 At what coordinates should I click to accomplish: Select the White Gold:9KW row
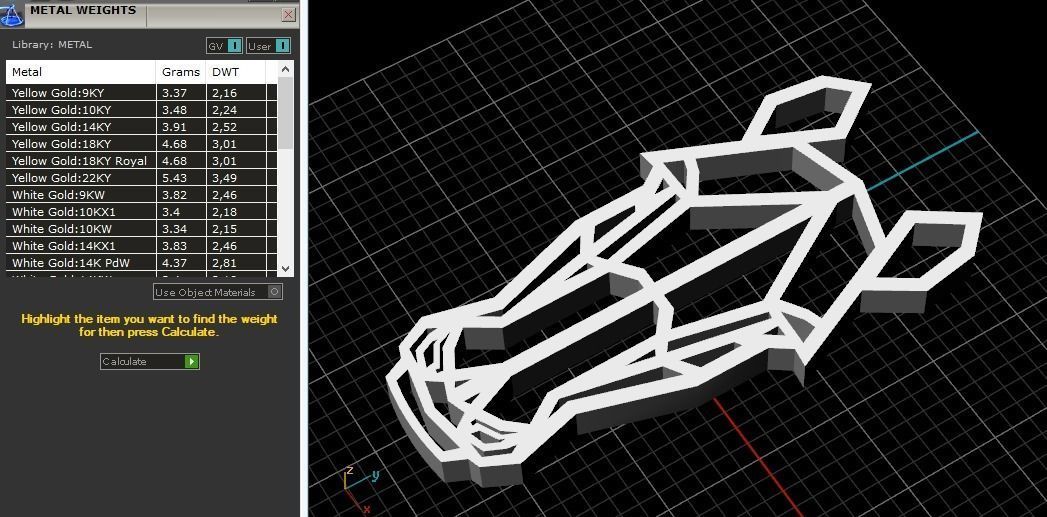142,195
